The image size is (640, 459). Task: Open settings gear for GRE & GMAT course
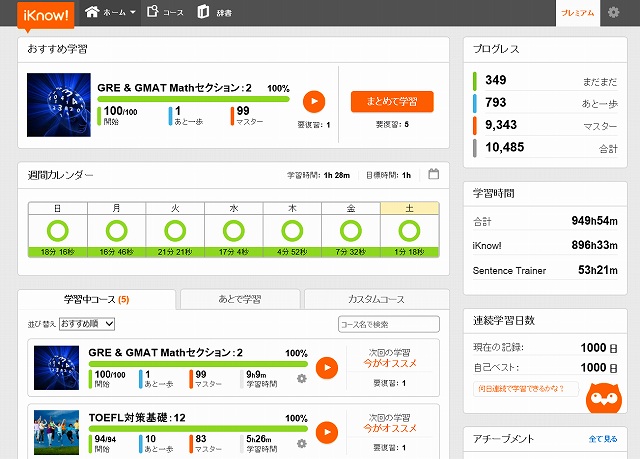[302, 379]
